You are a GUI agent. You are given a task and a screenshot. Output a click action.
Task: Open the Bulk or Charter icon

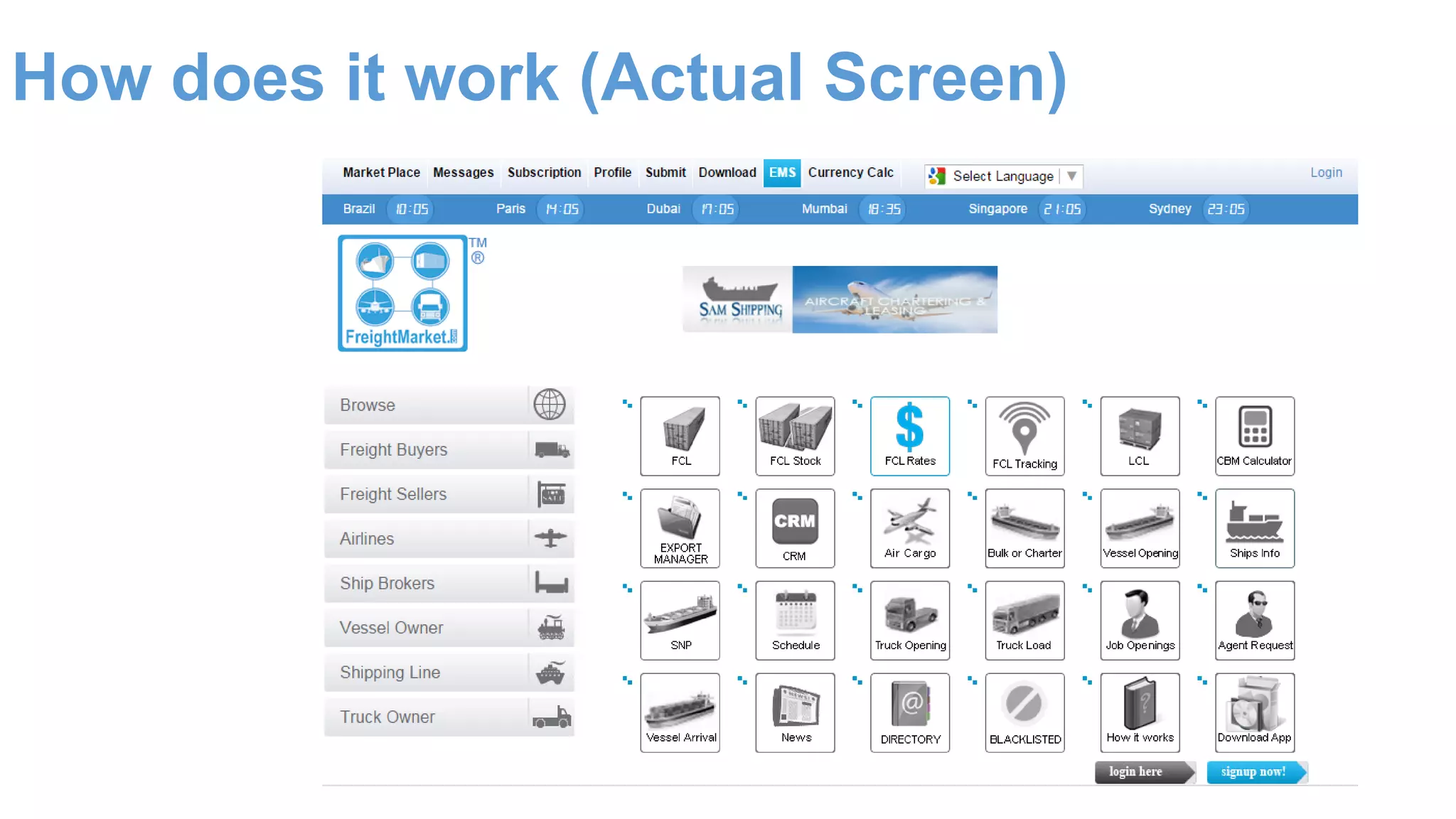[1025, 528]
